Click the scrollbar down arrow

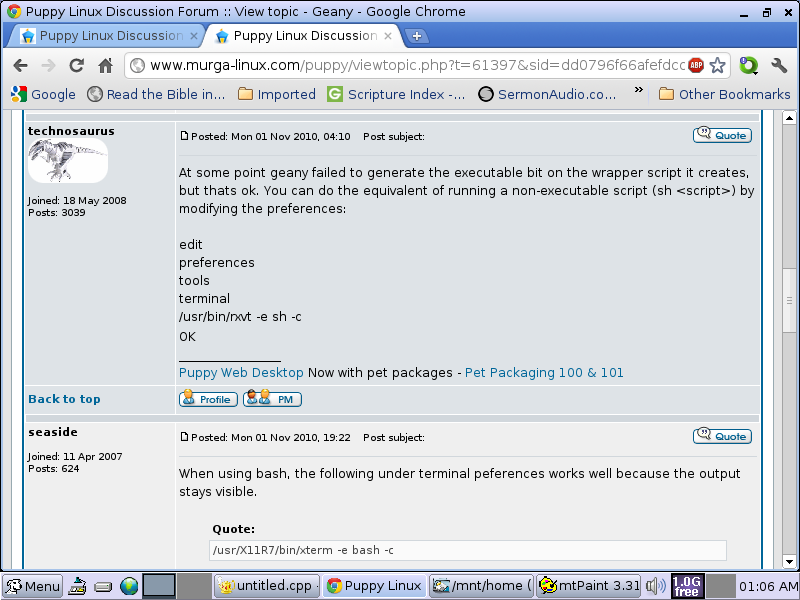pyautogui.click(x=789, y=562)
